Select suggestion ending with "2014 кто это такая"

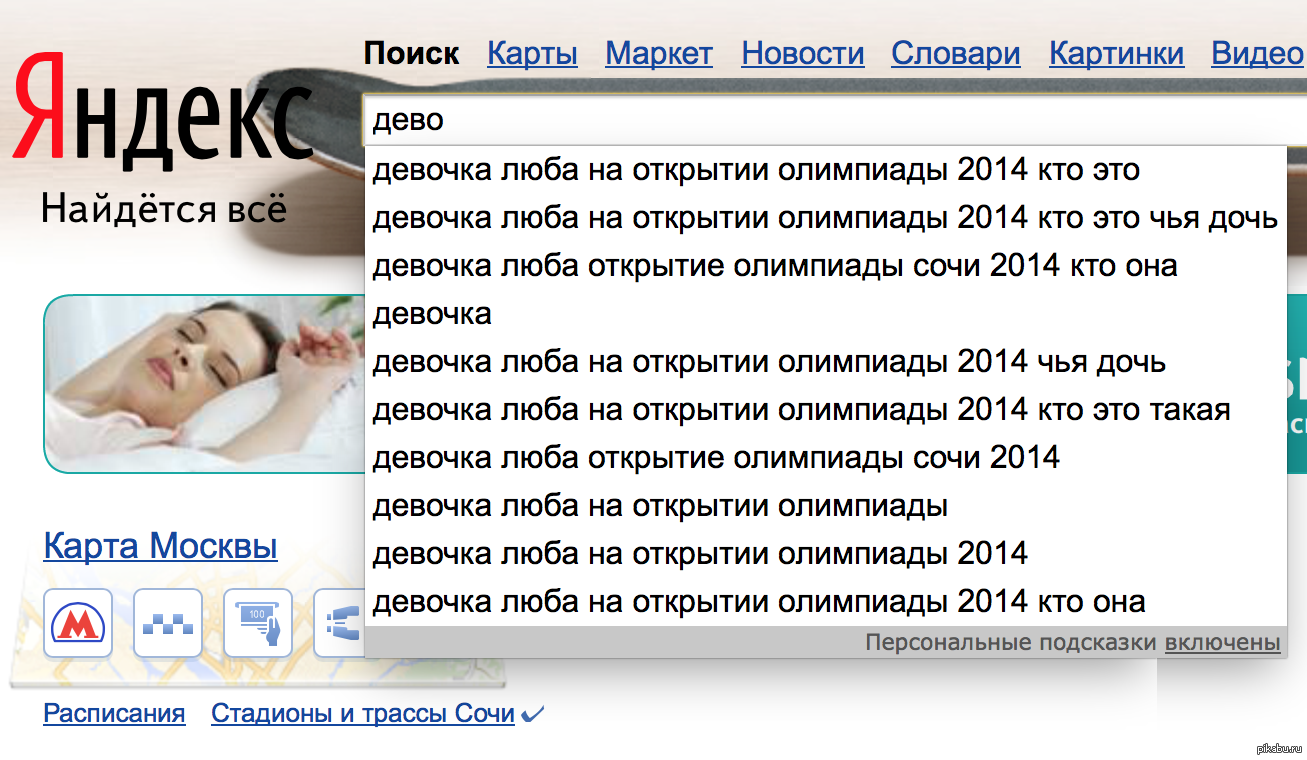point(800,410)
